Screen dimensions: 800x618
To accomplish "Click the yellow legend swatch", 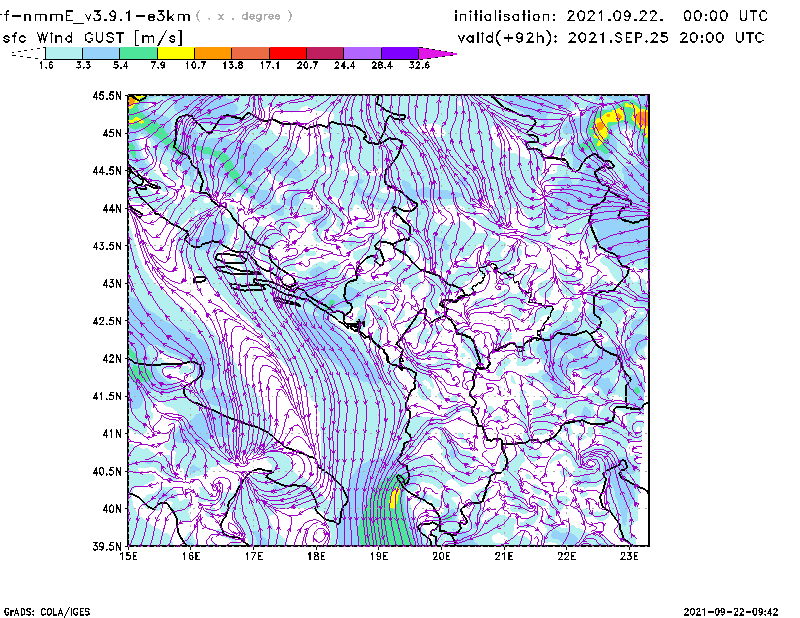I will pos(176,53).
